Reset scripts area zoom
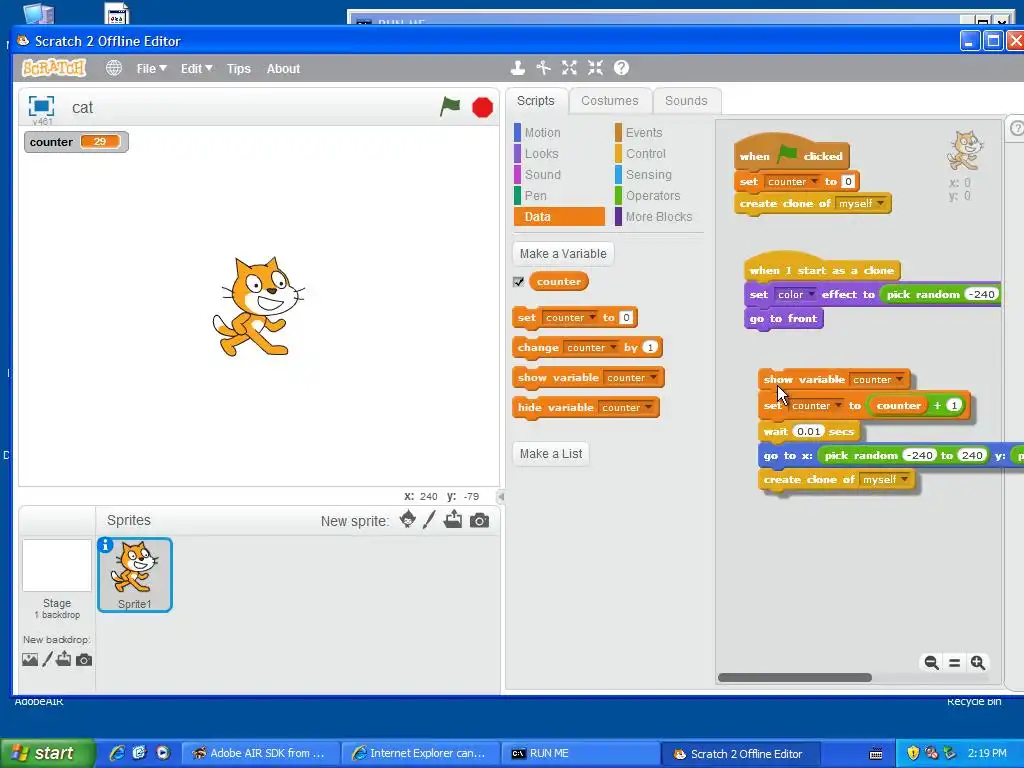The width and height of the screenshot is (1024, 768). tap(954, 663)
